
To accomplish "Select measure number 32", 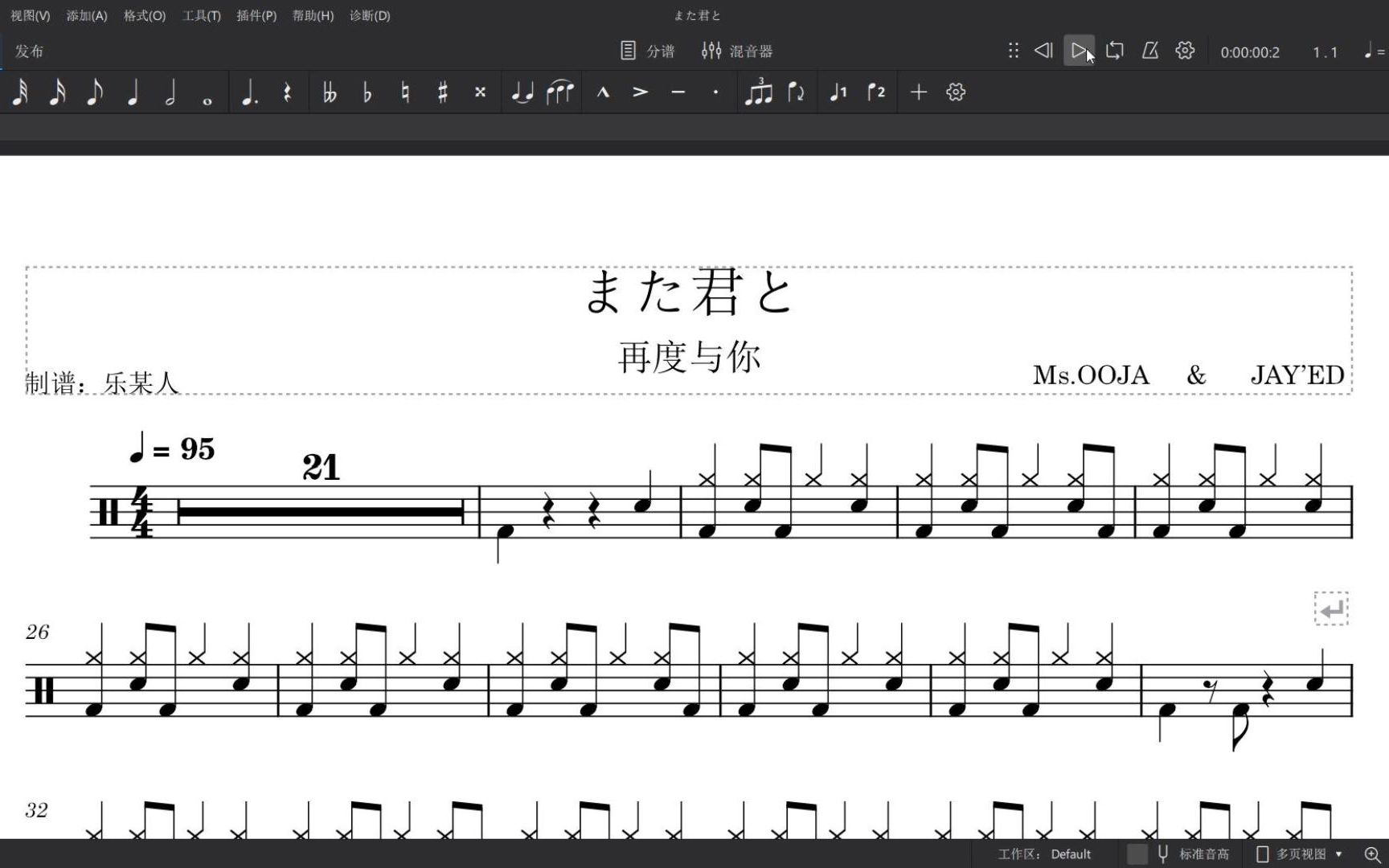I will (36, 809).
